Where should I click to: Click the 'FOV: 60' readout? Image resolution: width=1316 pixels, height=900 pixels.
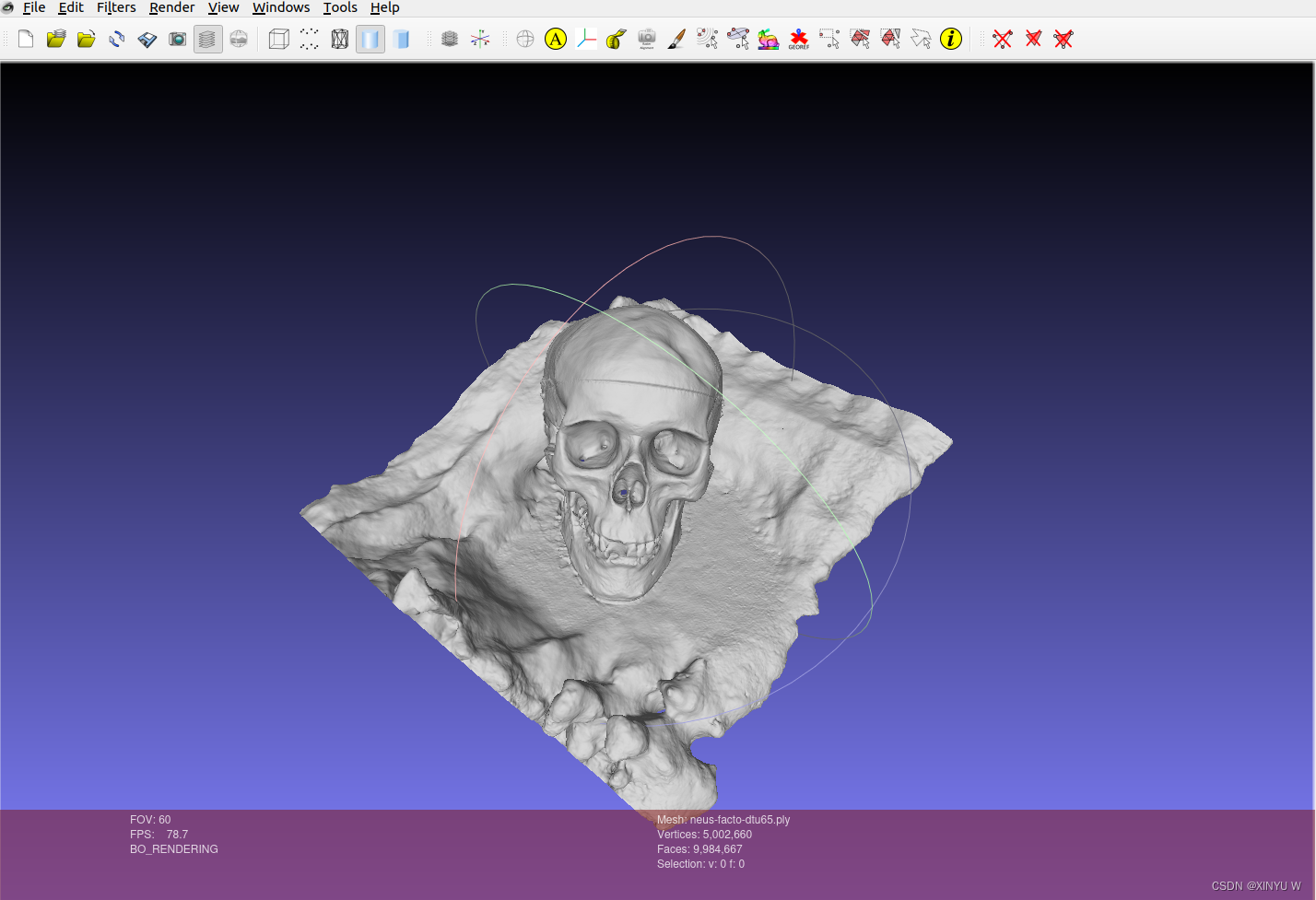coord(150,820)
